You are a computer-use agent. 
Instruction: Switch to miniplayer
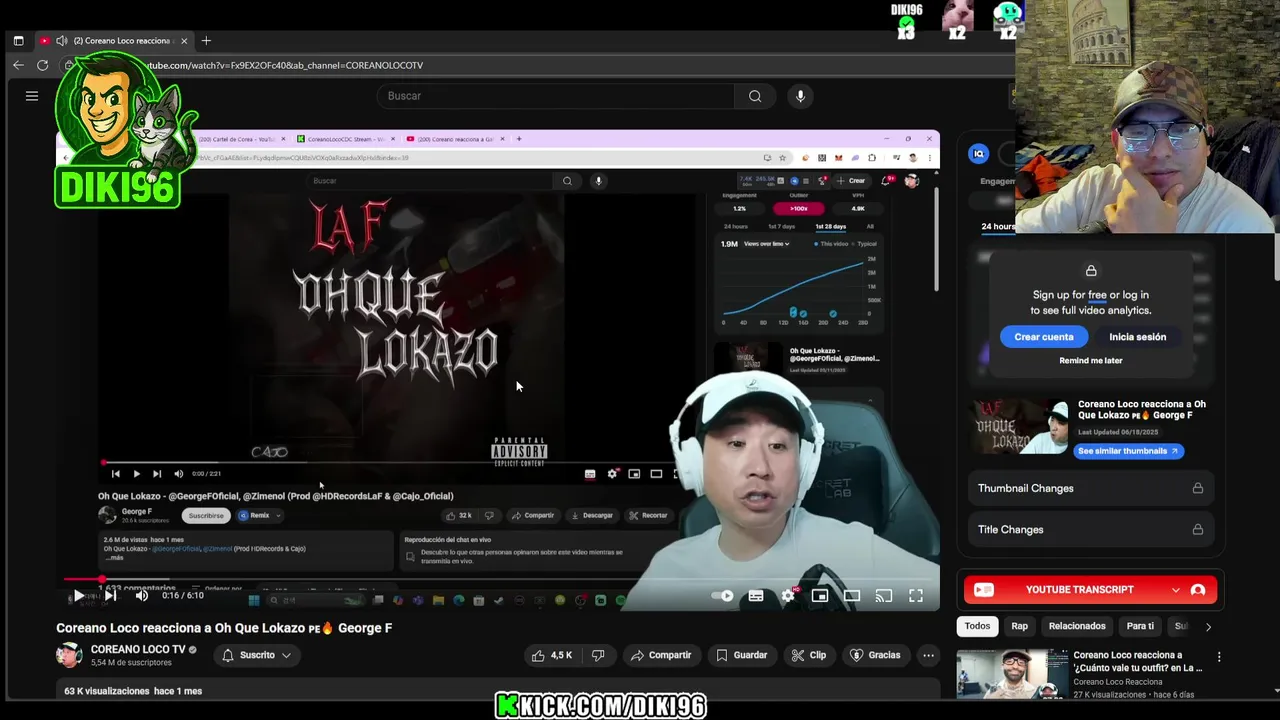coord(820,596)
